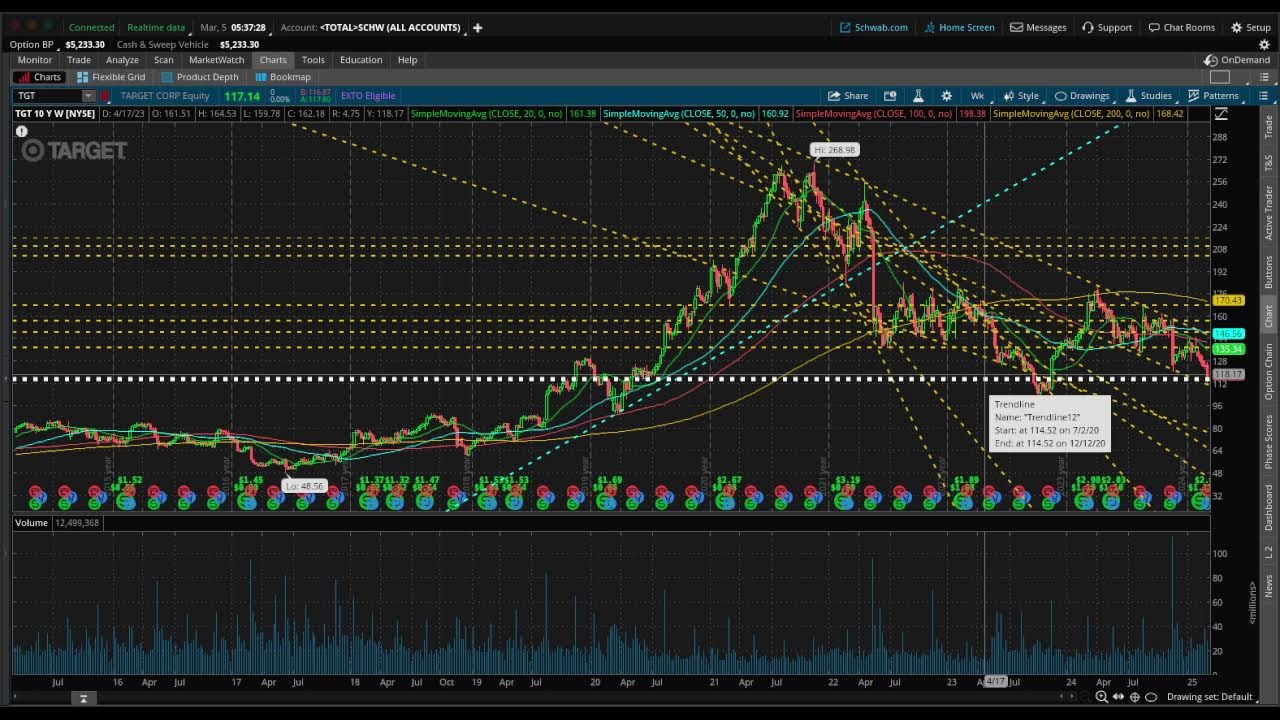Select the Bookmap subtab
This screenshot has height=720, width=1280.
point(283,77)
